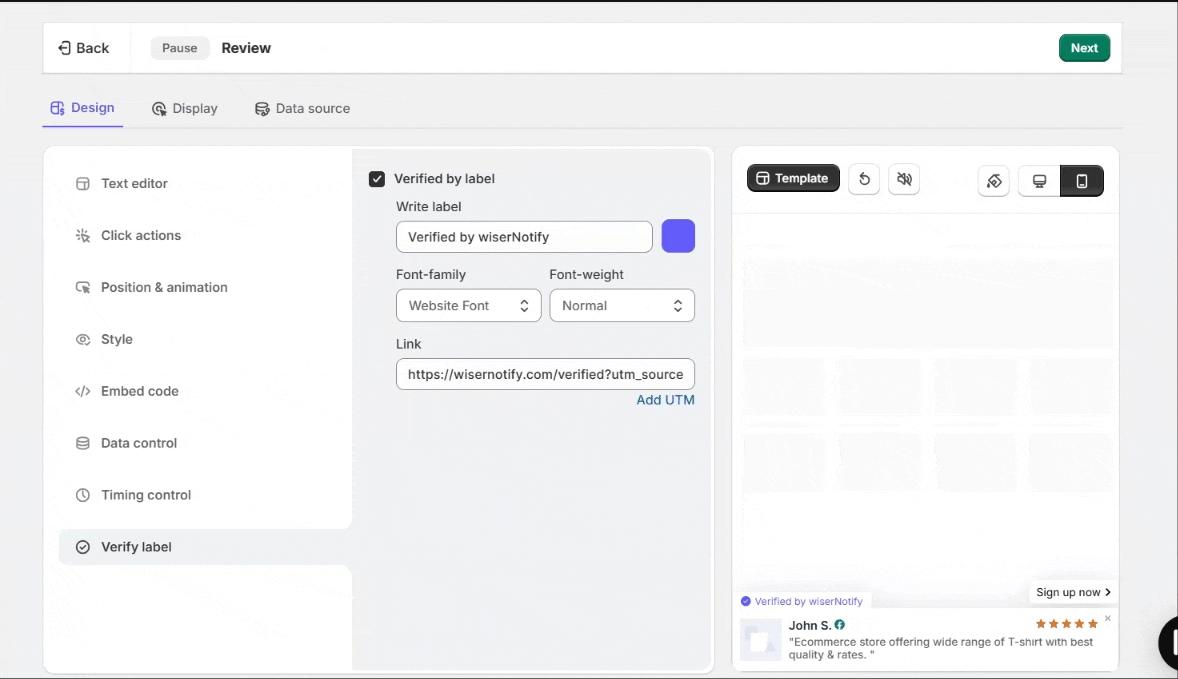Click the Write label text field
This screenshot has width=1178, height=679.
(x=524, y=237)
